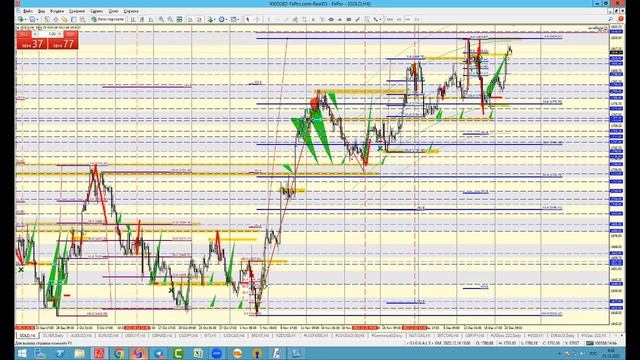Switch to NZDUSD,H1 chart tab
This screenshot has height=360, width=640.
286,336
